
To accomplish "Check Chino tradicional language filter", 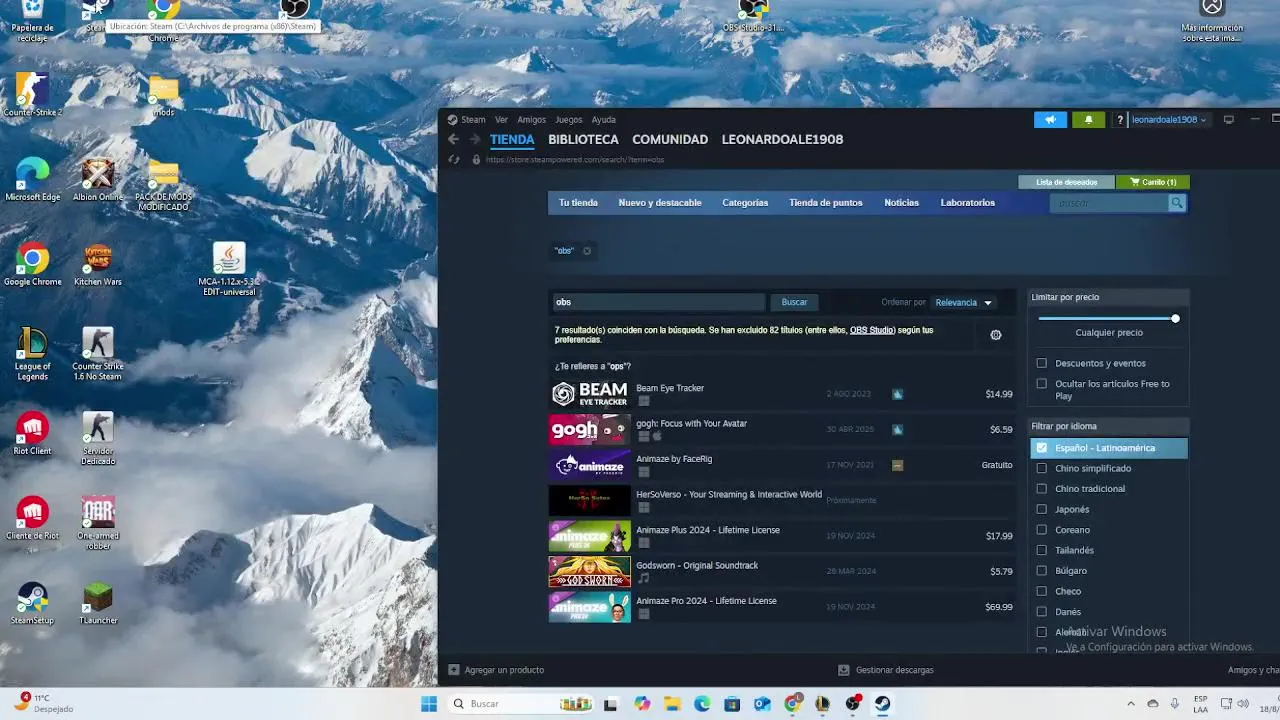I will 1042,489.
